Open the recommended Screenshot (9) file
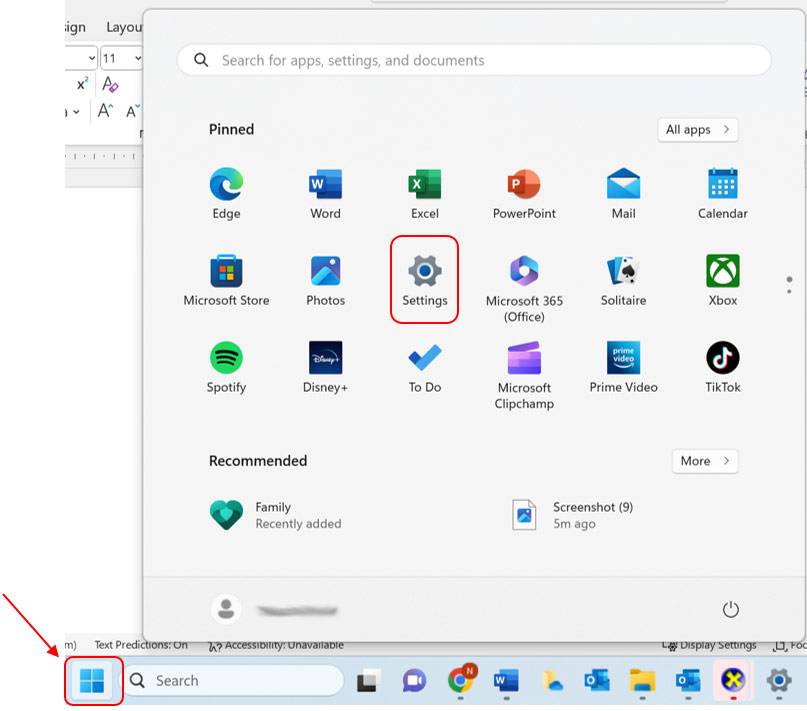Viewport: 807px width, 711px height. coord(572,515)
